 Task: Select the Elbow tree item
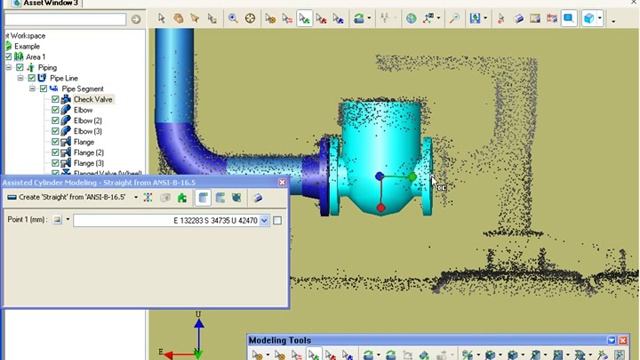(x=83, y=110)
